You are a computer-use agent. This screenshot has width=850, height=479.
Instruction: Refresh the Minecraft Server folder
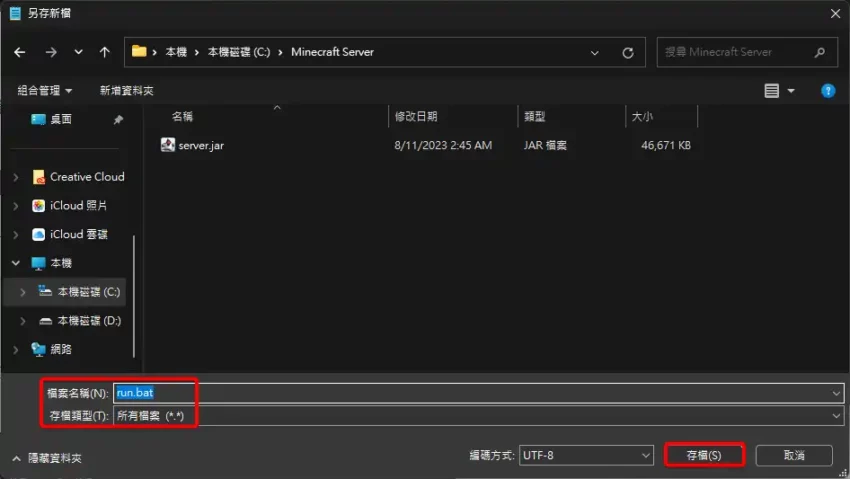pos(628,53)
